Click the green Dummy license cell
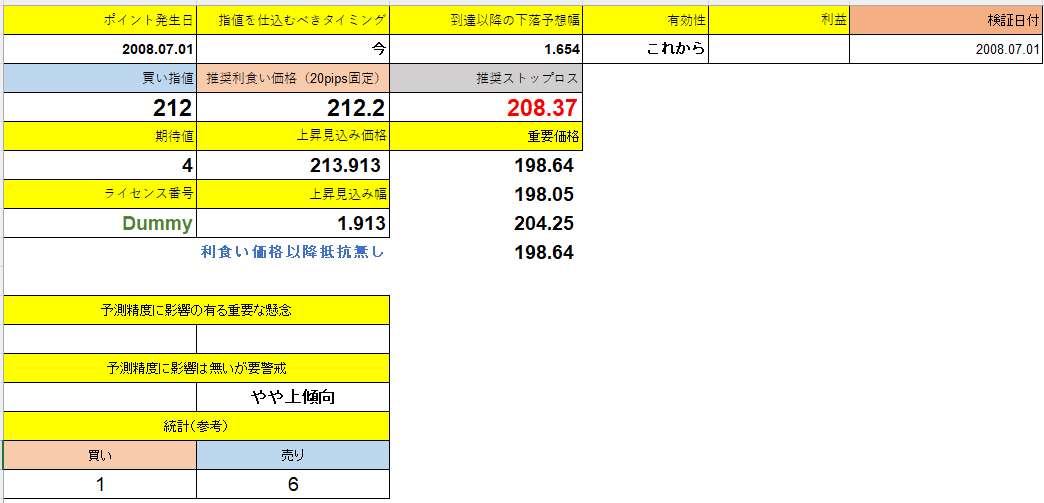 tap(100, 223)
